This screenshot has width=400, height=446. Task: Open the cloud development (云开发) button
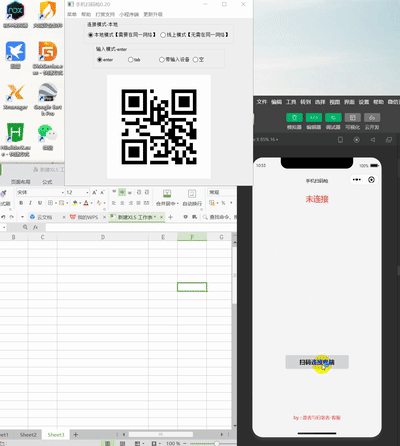tap(372, 118)
